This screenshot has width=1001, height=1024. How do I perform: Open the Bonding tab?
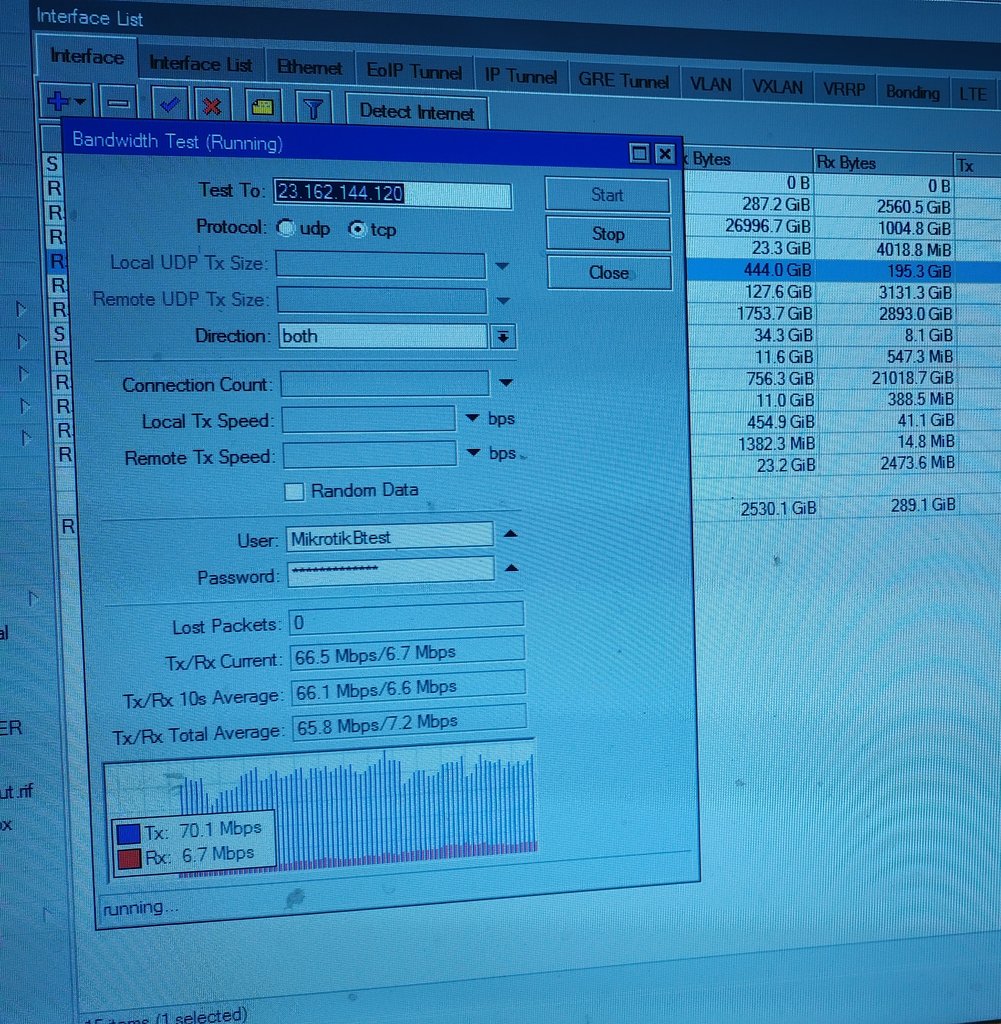pos(912,92)
